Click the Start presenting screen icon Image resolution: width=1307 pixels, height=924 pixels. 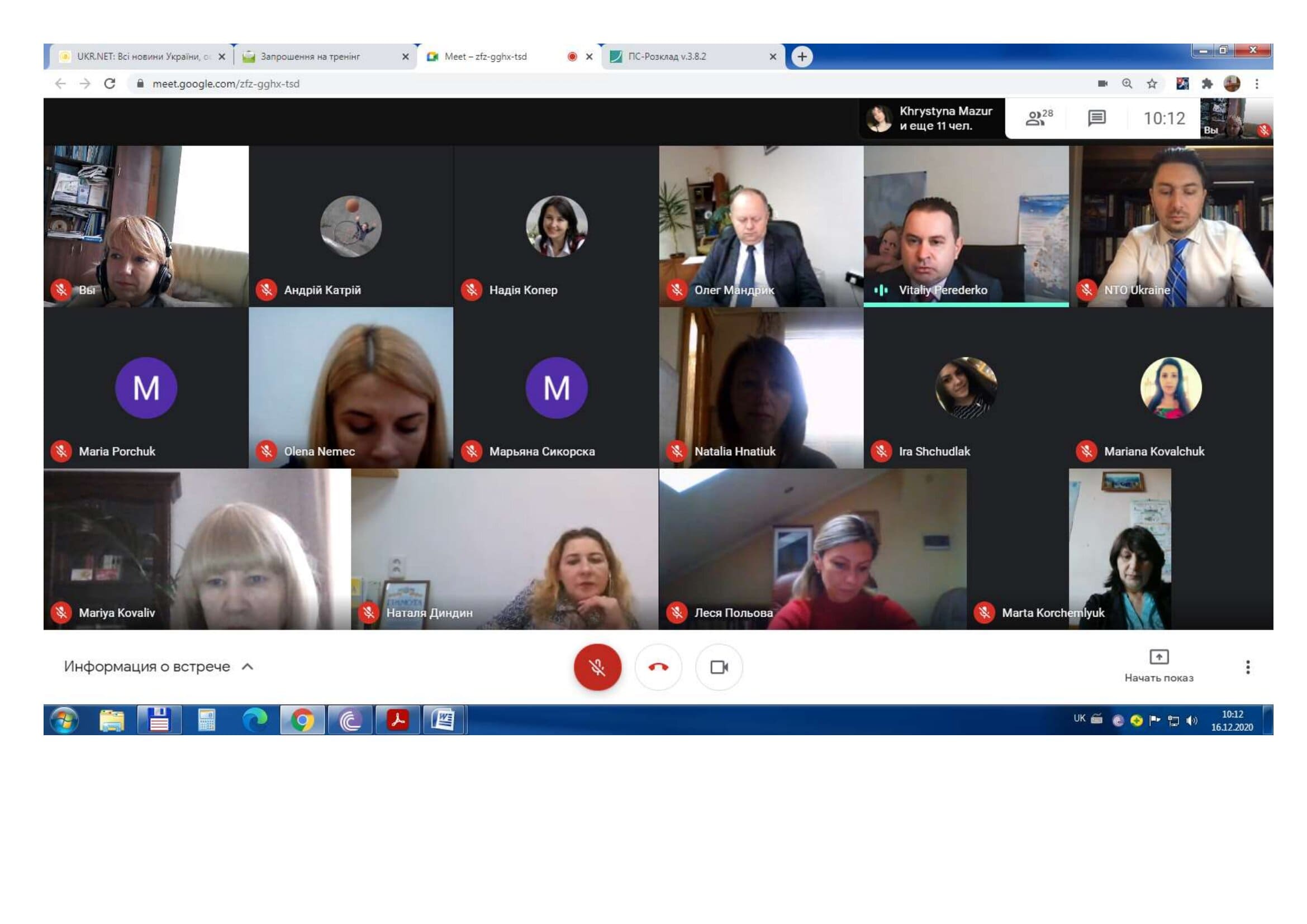tap(1158, 657)
